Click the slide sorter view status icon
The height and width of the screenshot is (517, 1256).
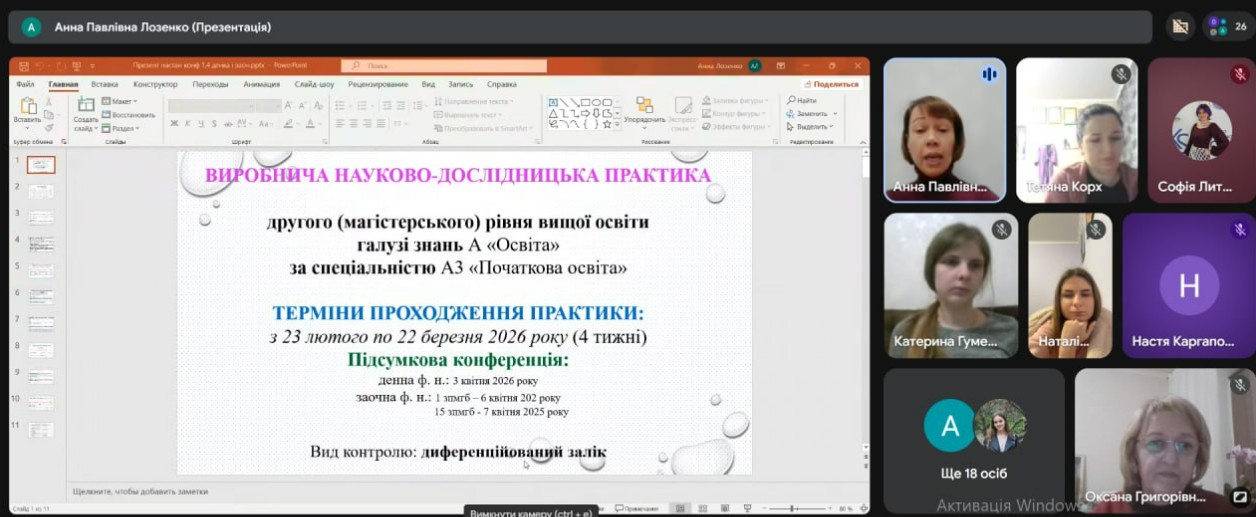702,508
